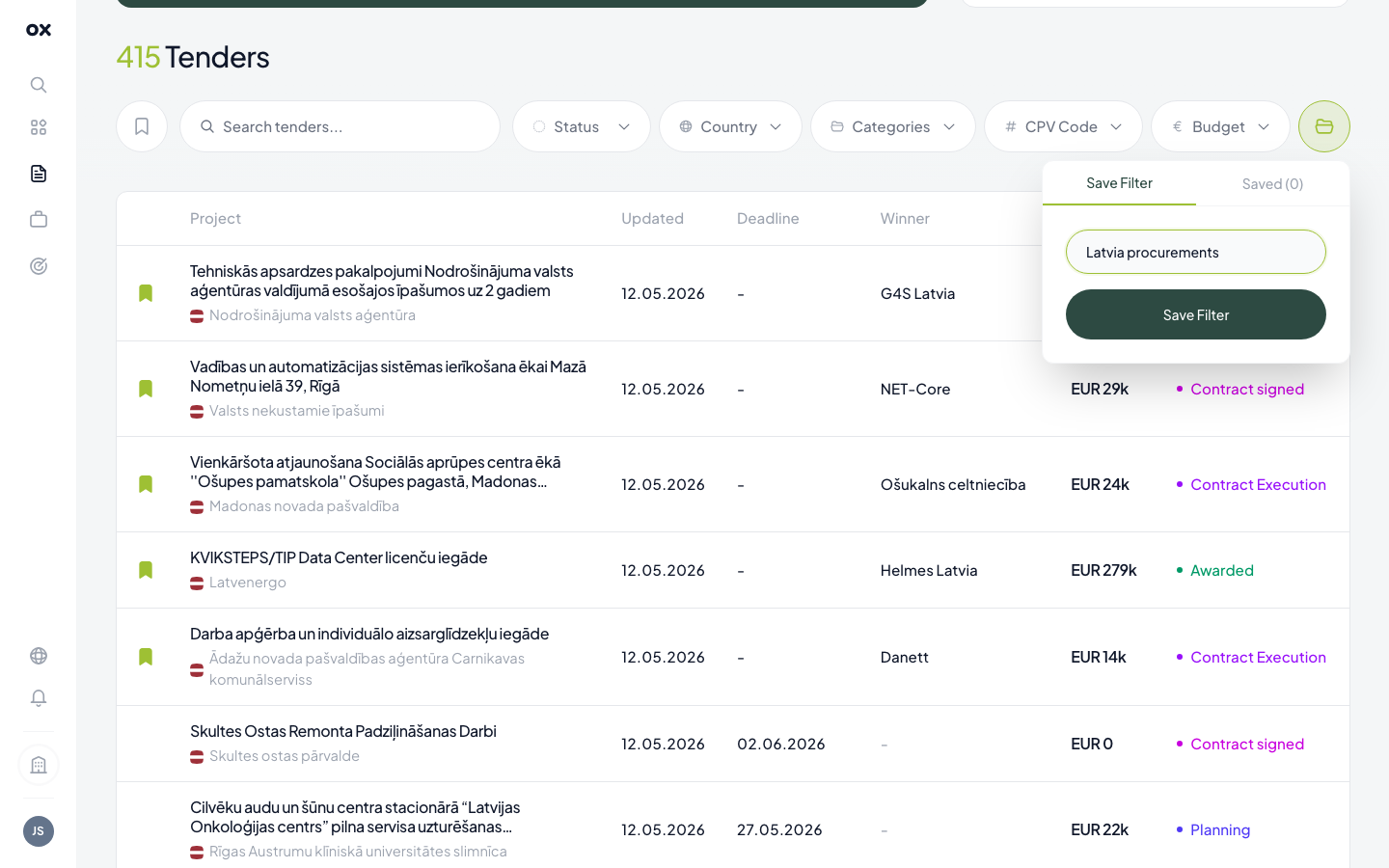Open the target icon in sidebar
The height and width of the screenshot is (868, 1389).
(39, 266)
